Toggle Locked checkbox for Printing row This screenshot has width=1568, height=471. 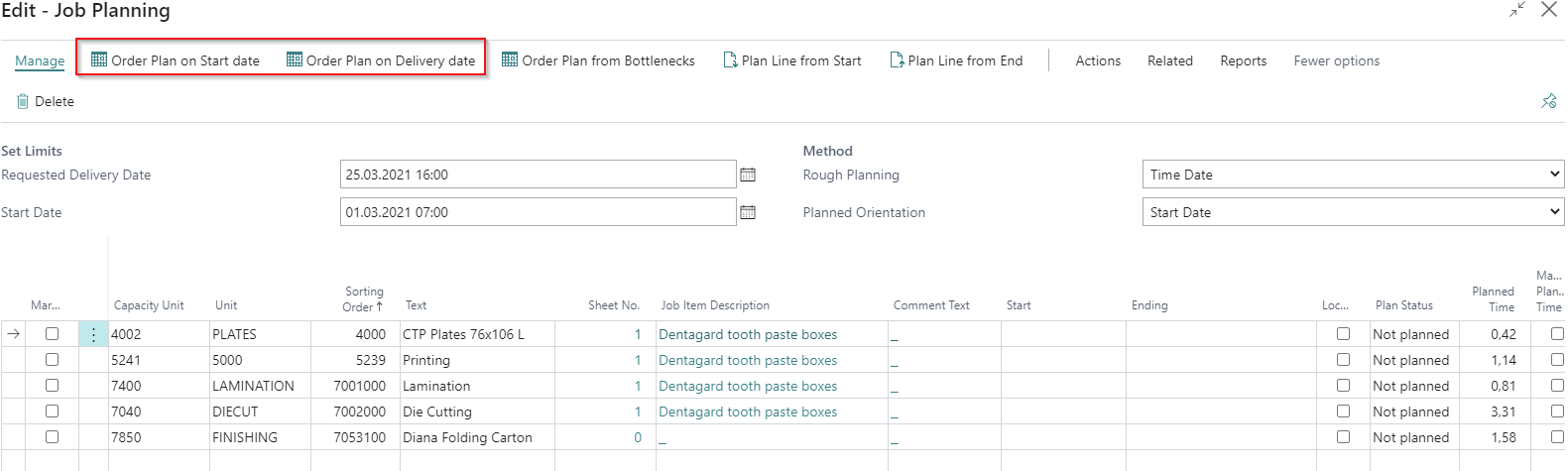pyautogui.click(x=1344, y=360)
